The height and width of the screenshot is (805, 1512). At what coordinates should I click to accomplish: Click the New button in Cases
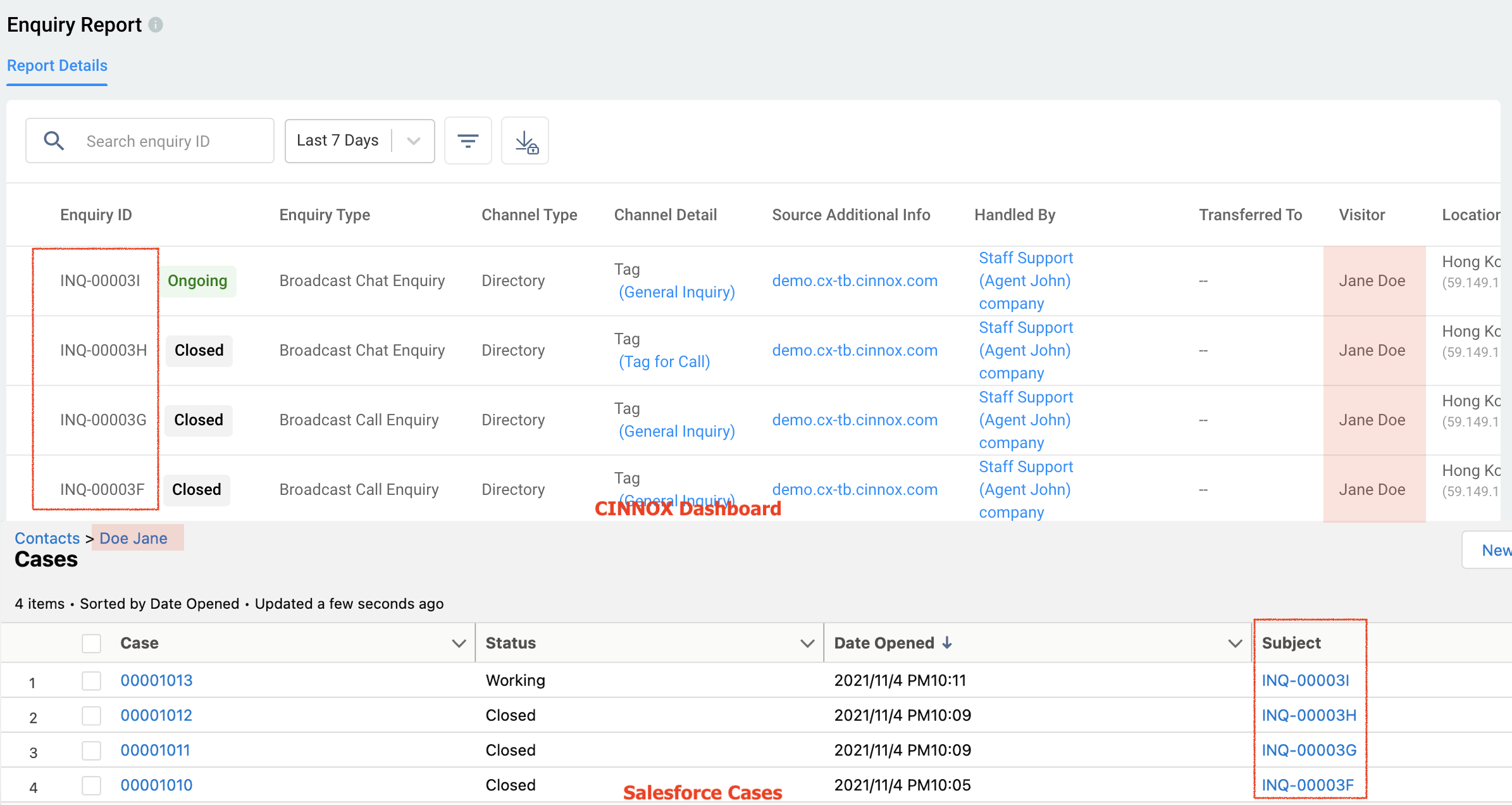click(x=1494, y=550)
